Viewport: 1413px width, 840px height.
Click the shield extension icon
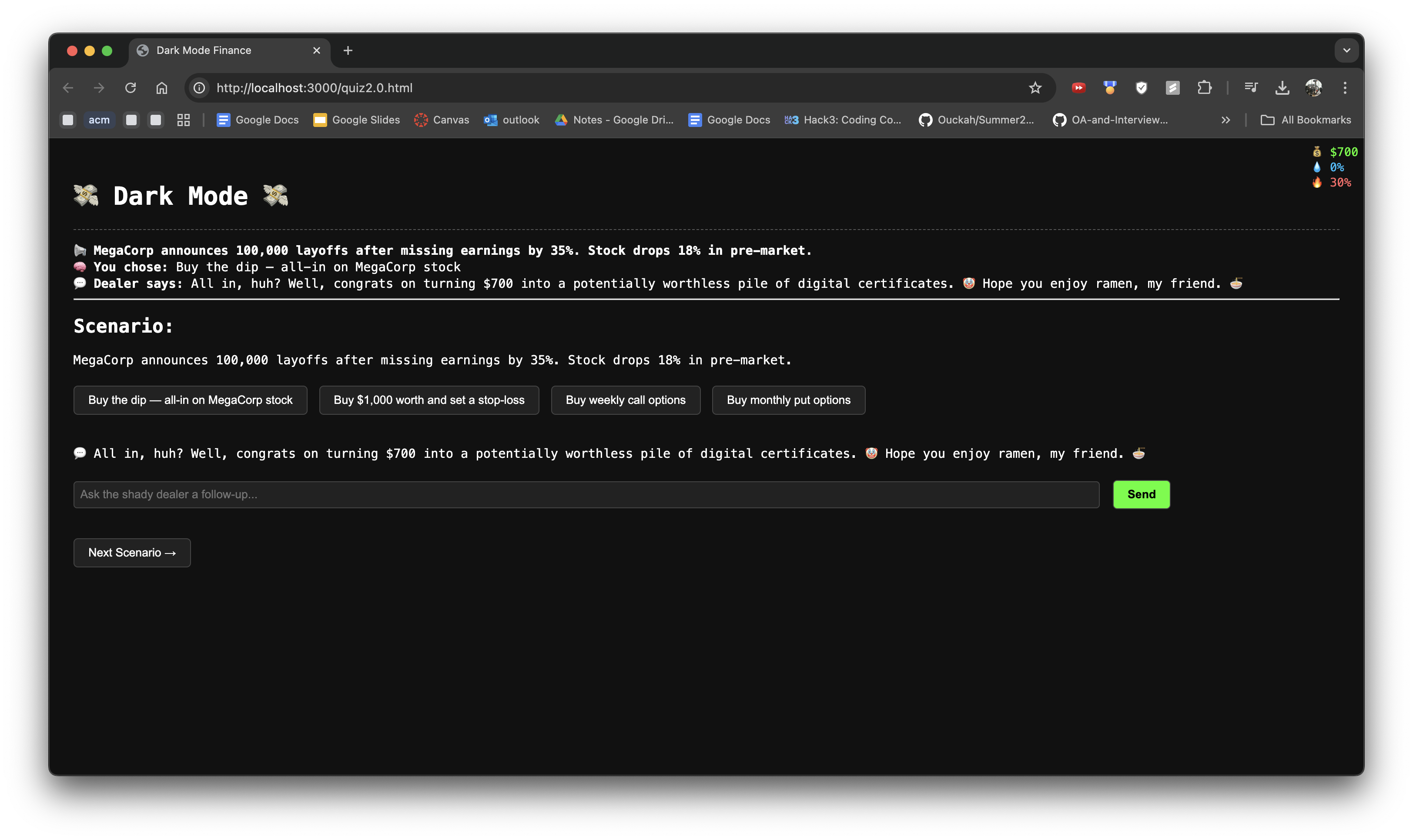(1141, 88)
